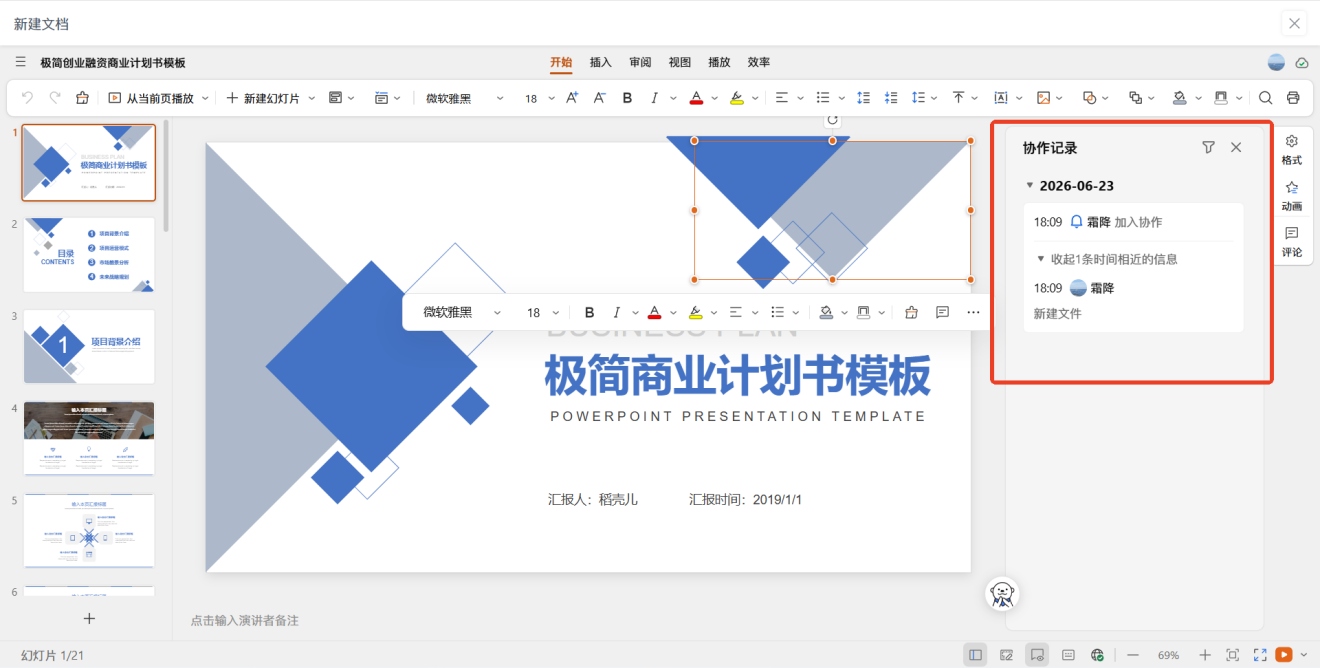Screen dimensions: 1320x668
Task: Click the orange play slideshow button in the status bar
Action: pyautogui.click(x=1284, y=655)
